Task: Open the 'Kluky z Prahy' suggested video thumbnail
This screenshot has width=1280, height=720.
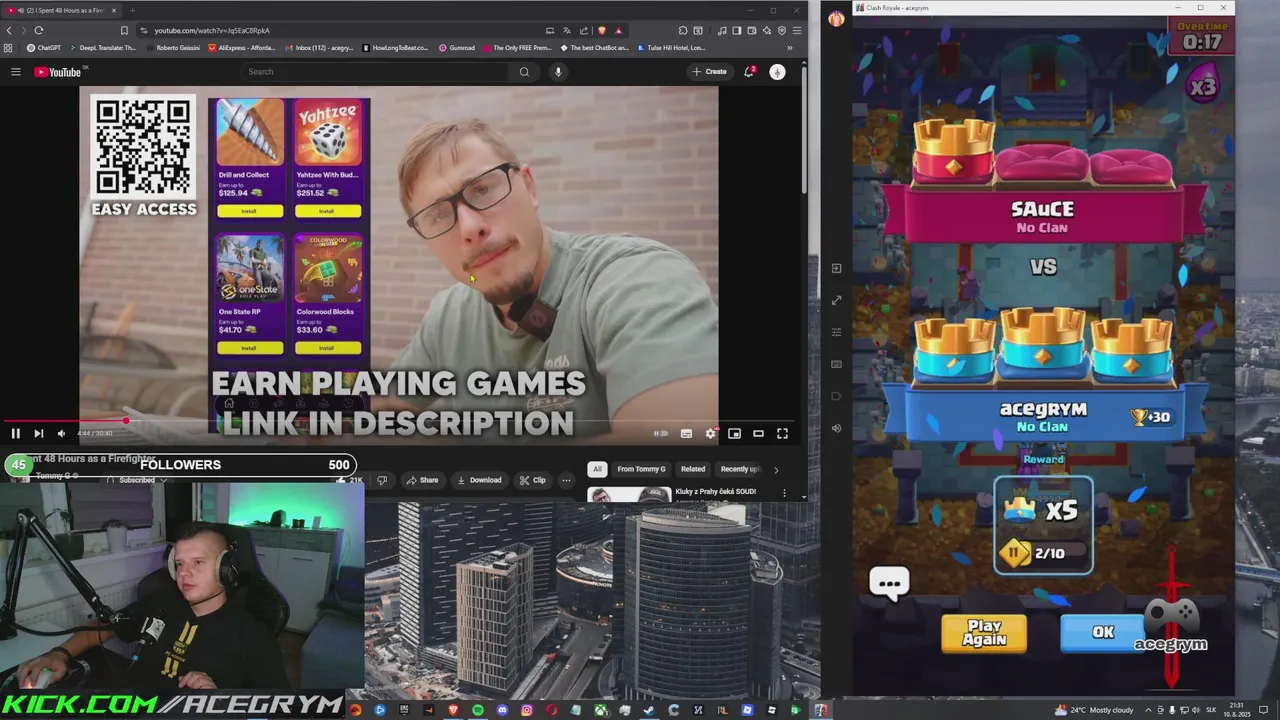Action: coord(629,494)
